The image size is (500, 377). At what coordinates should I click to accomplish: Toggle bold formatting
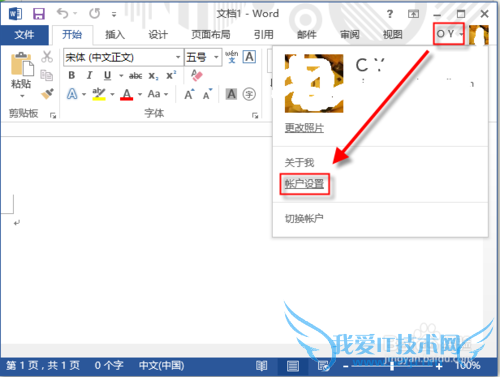tap(71, 76)
